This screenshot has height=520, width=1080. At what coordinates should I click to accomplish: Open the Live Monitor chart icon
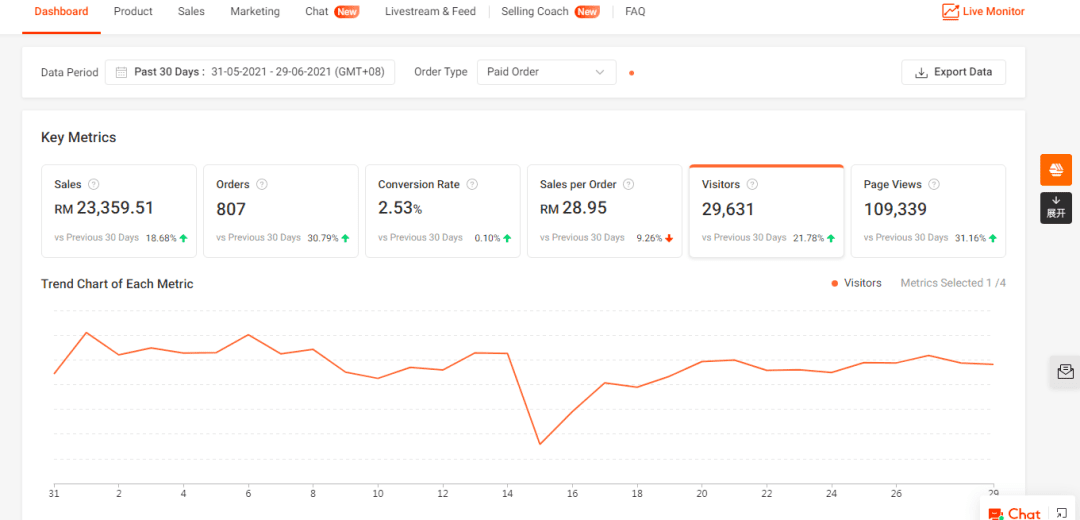point(950,12)
